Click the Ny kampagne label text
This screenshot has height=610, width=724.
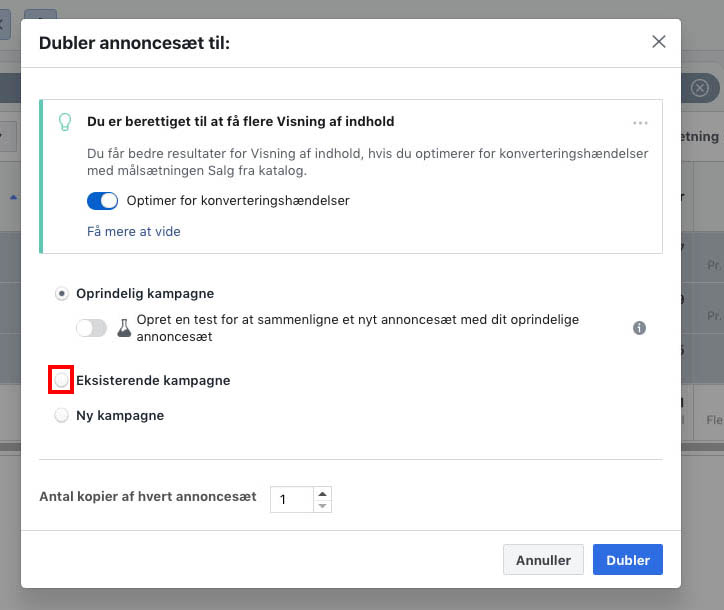tap(120, 415)
